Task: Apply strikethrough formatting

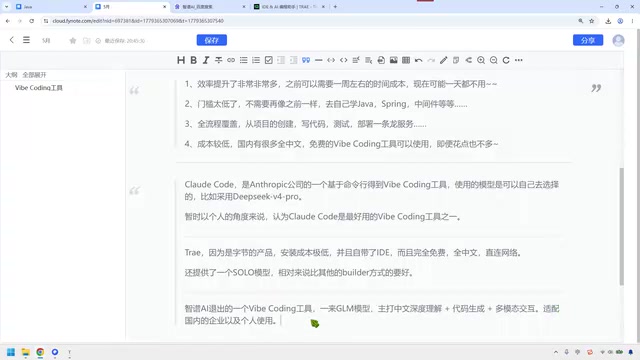Action: (x=218, y=60)
